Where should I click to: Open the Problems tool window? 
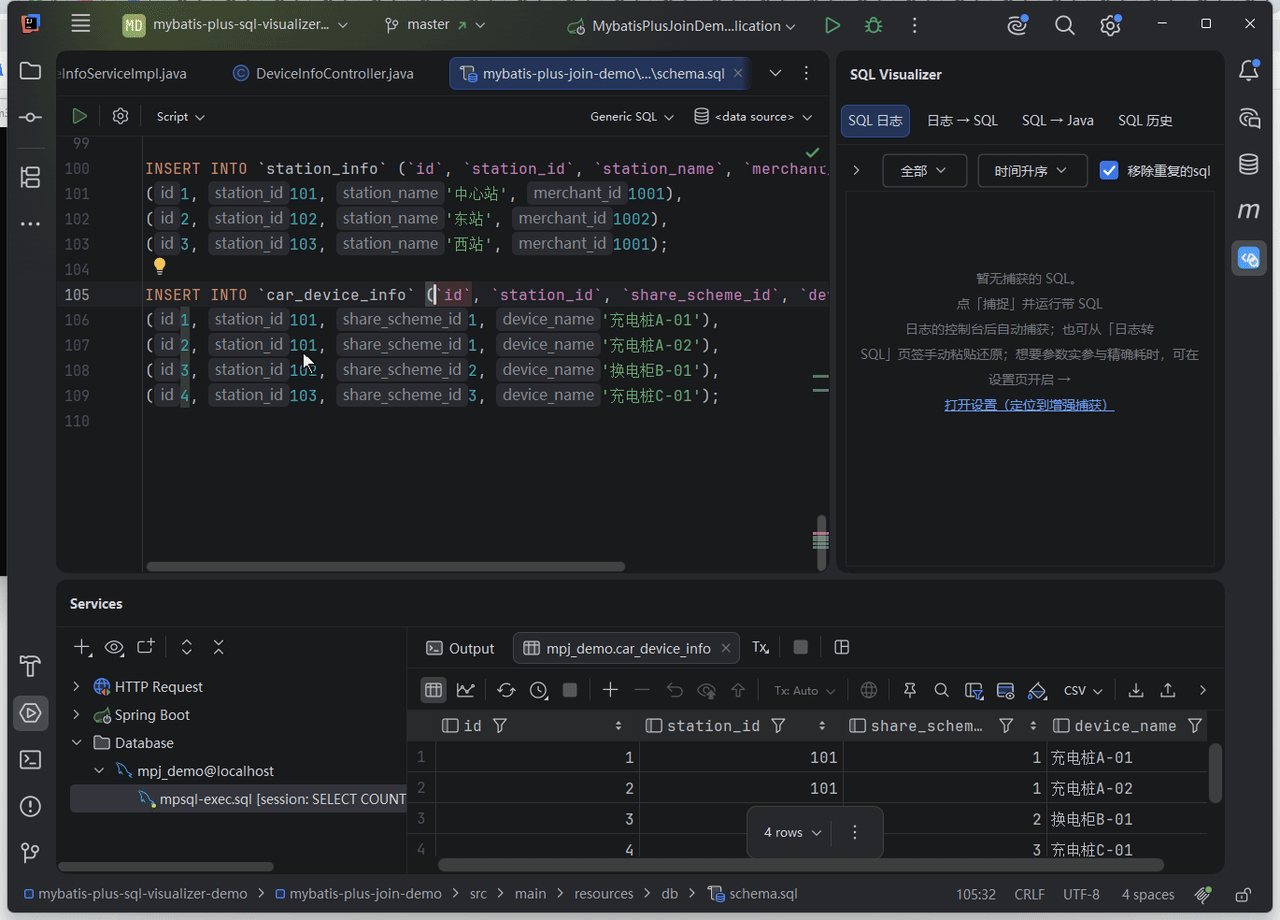[x=30, y=806]
